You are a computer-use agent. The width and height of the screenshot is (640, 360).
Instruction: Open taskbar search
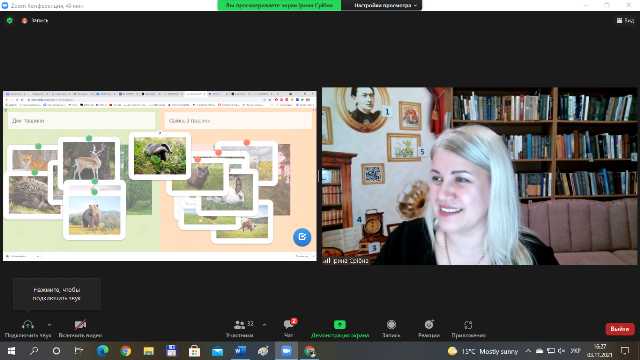click(34, 351)
